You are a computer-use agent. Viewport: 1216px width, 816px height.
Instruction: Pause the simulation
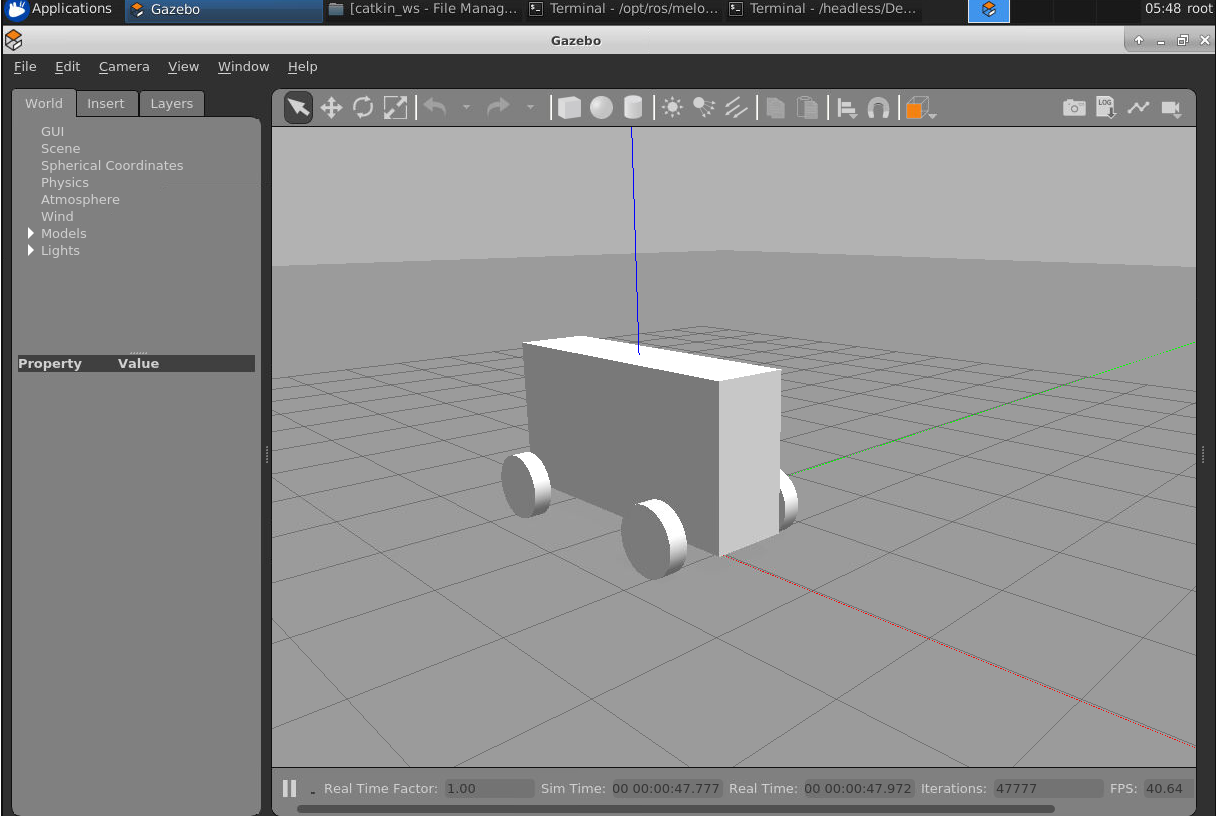pyautogui.click(x=289, y=788)
